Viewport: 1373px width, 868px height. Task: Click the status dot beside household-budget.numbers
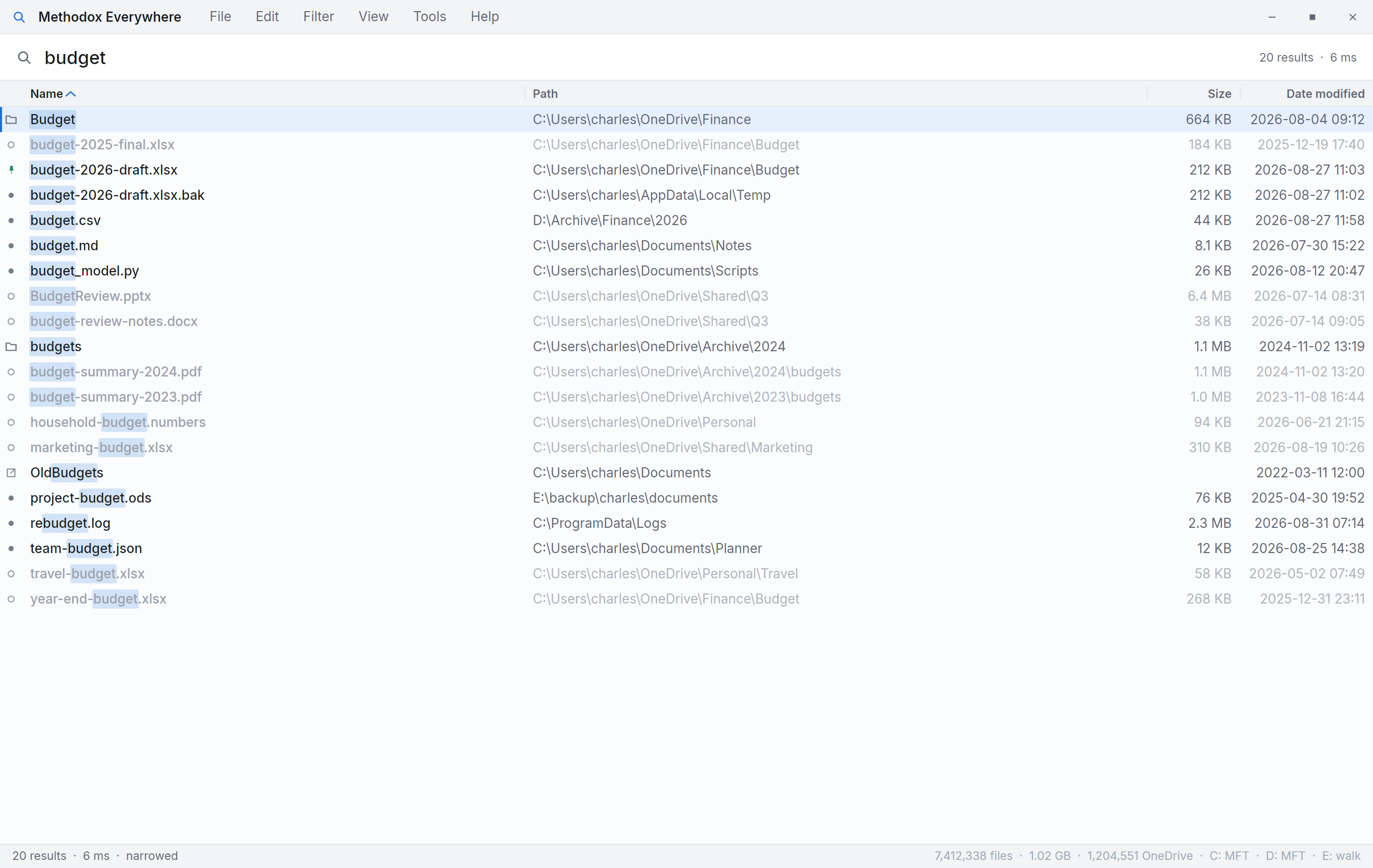[x=12, y=422]
